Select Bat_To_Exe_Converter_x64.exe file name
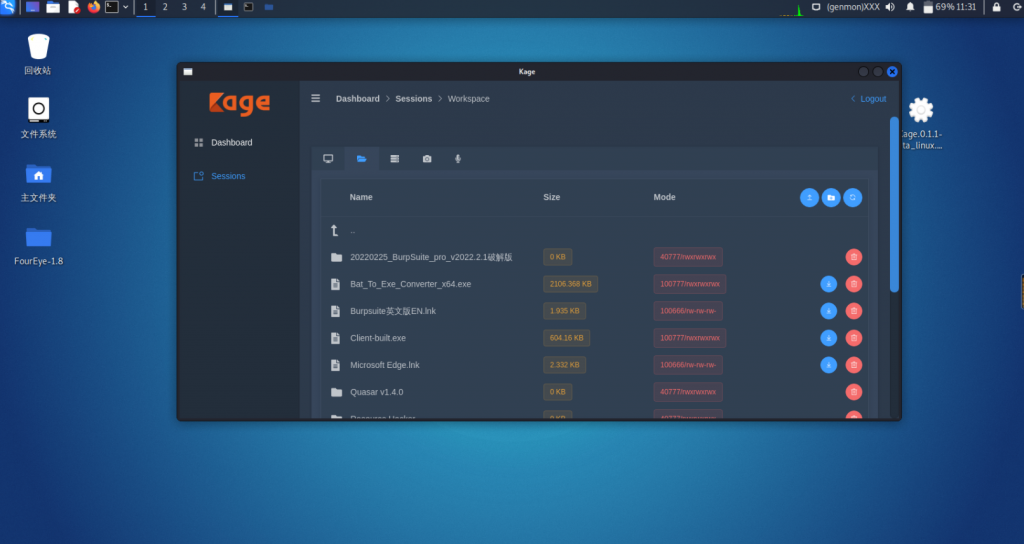The width and height of the screenshot is (1024, 544). tap(410, 284)
